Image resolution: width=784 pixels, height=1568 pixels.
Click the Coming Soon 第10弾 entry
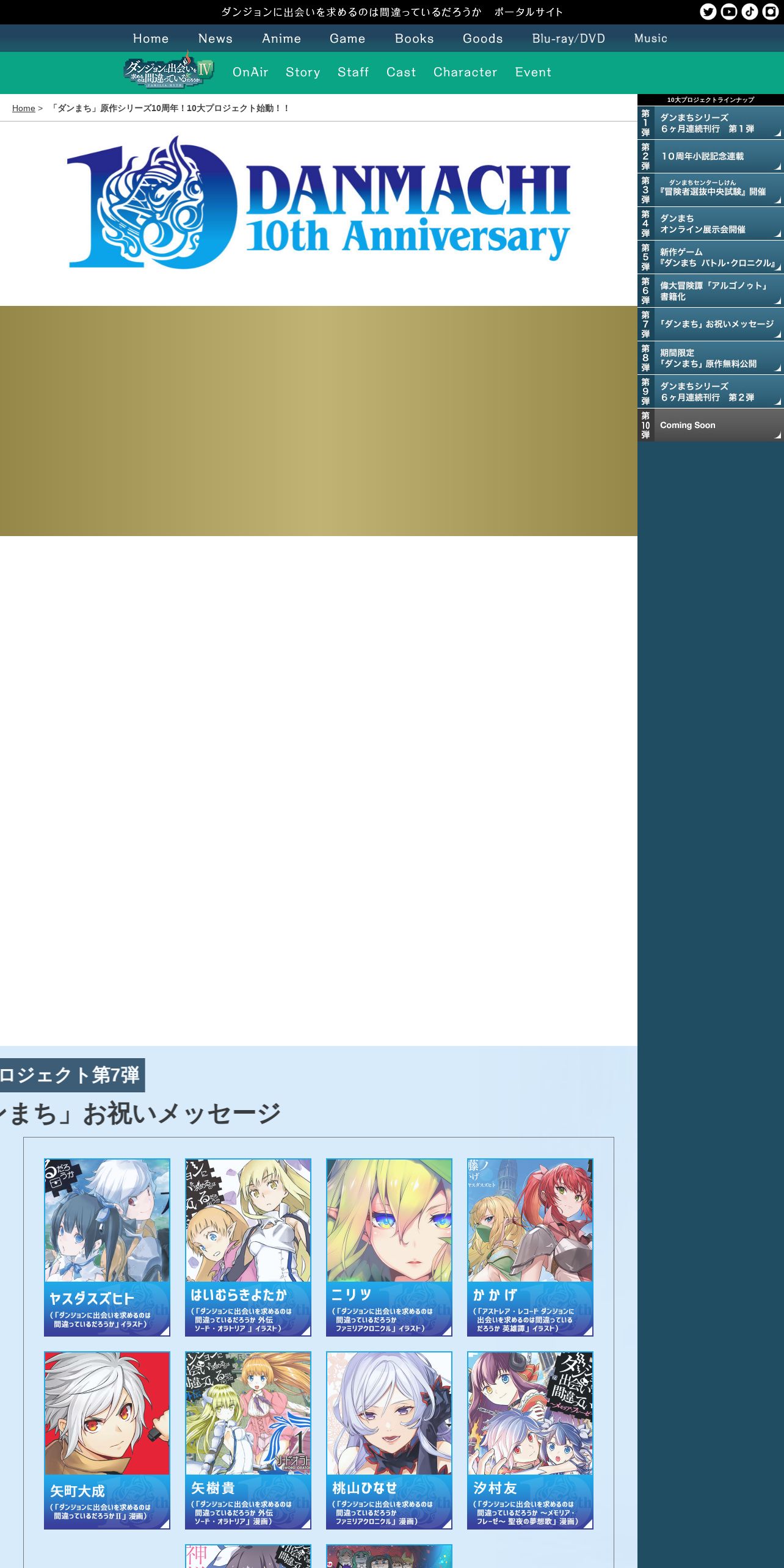[x=711, y=425]
